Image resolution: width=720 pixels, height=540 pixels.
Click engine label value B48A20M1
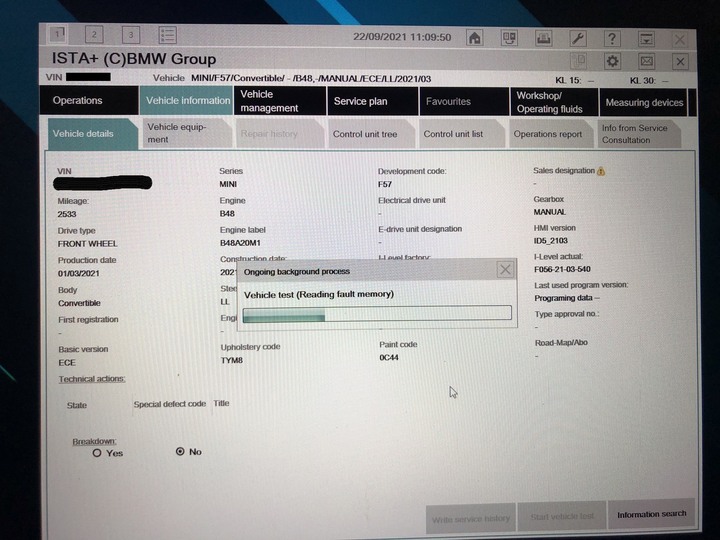coord(240,242)
